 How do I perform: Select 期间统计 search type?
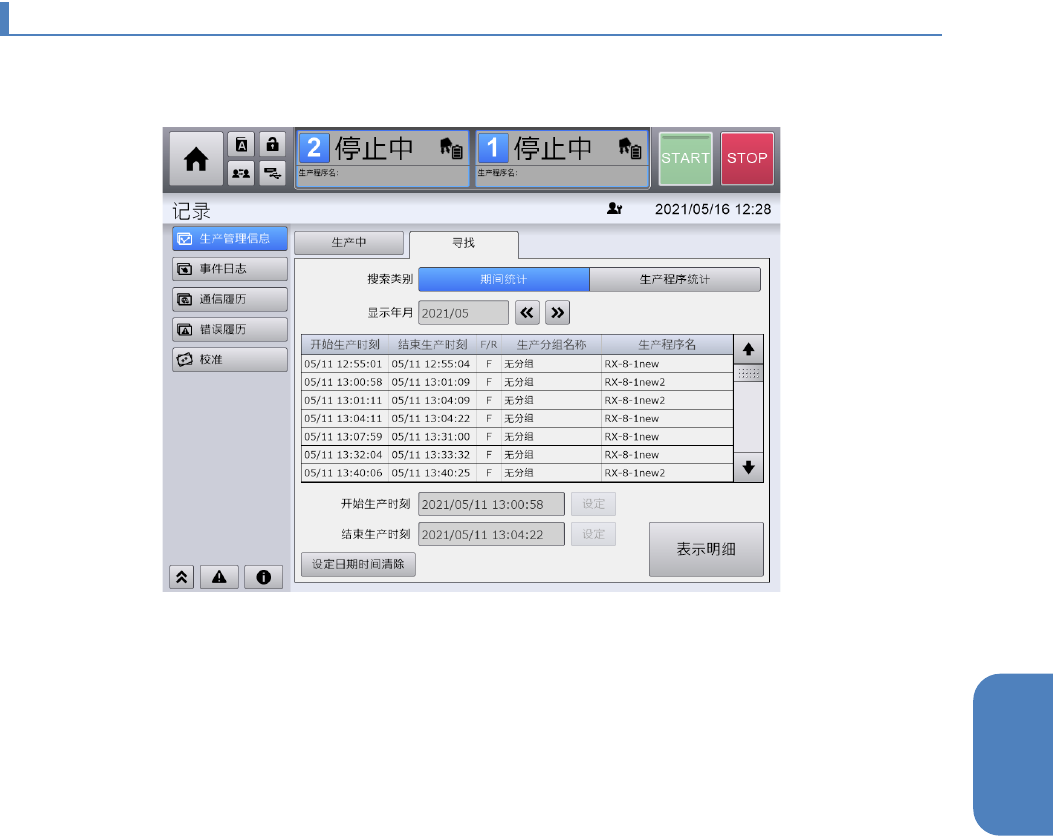[x=504, y=279]
